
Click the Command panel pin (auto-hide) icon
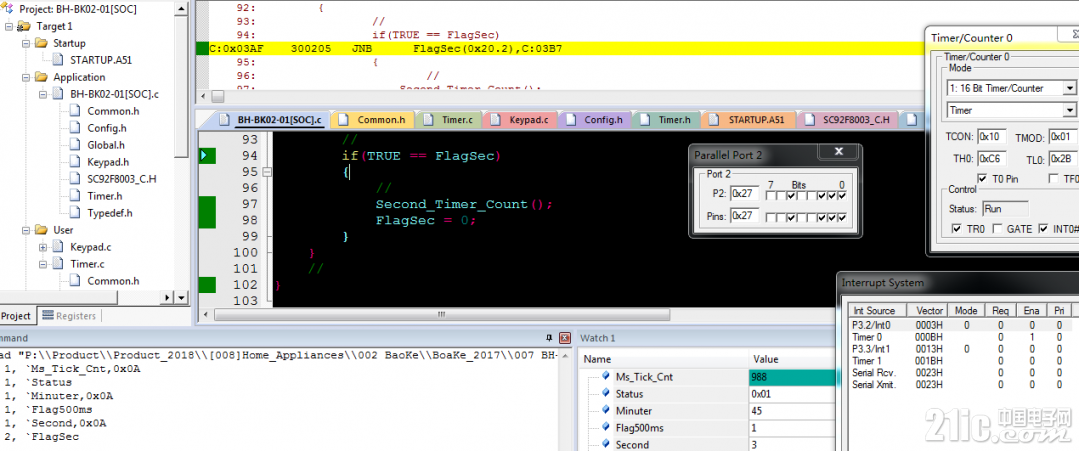point(549,338)
